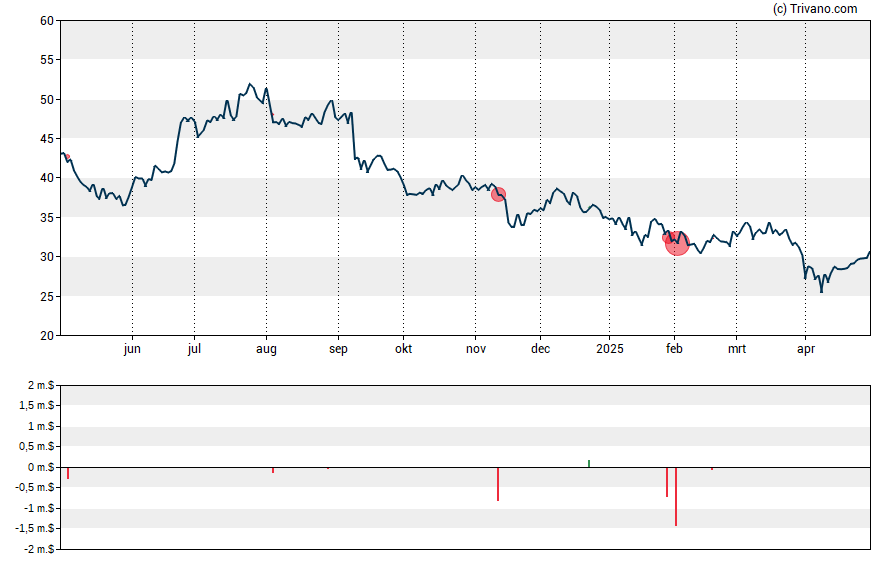Click the '1,5 m.$' axis label

pyautogui.click(x=37, y=405)
